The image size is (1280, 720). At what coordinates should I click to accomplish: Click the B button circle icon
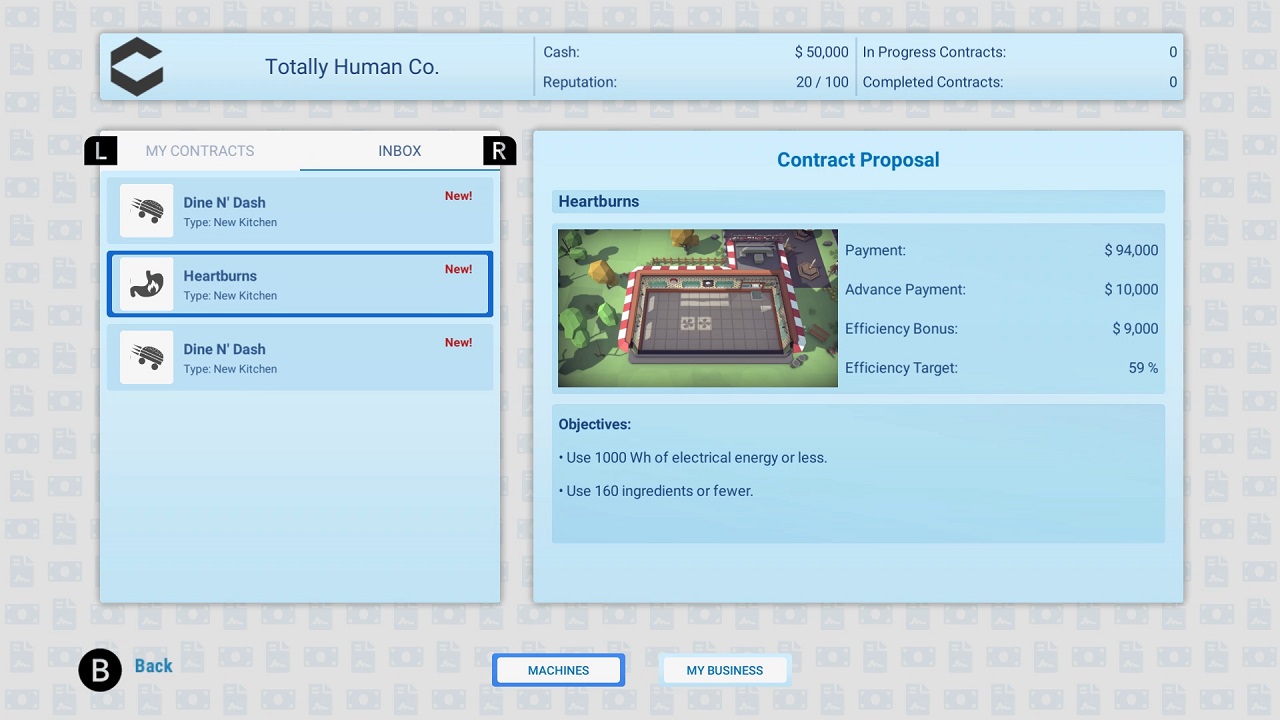(99, 670)
